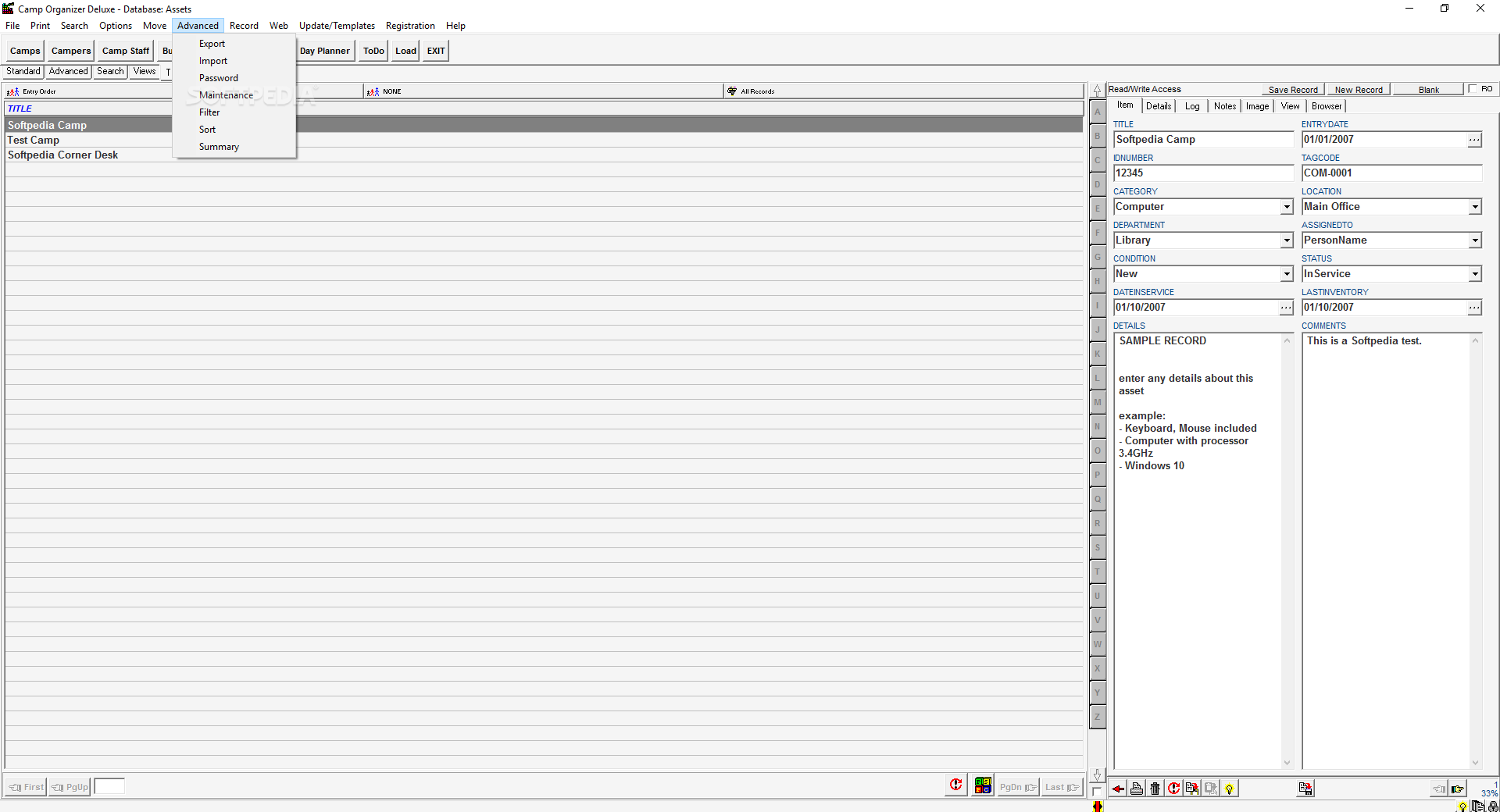The height and width of the screenshot is (812, 1500).
Task: Jump to letter M in alphabet index
Action: pyautogui.click(x=1098, y=402)
